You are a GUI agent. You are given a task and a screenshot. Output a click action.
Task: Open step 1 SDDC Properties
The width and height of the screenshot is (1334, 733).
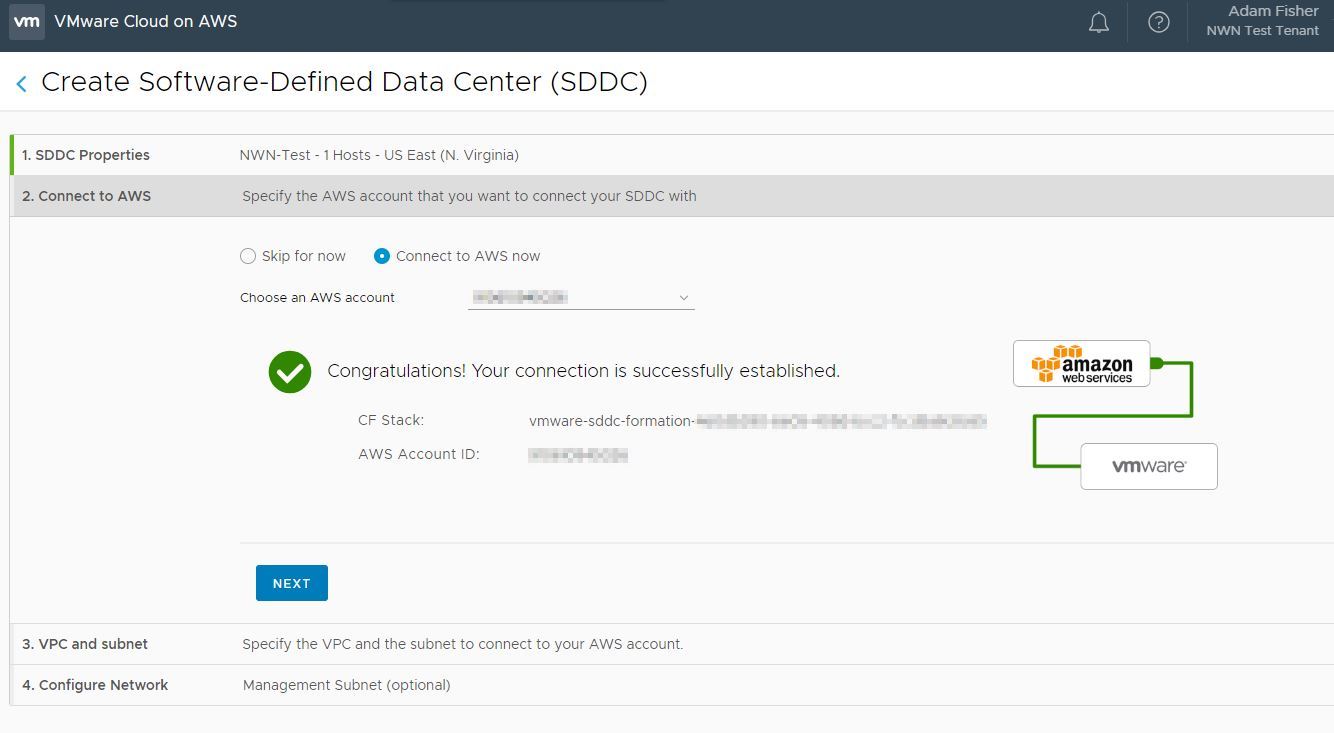click(672, 155)
